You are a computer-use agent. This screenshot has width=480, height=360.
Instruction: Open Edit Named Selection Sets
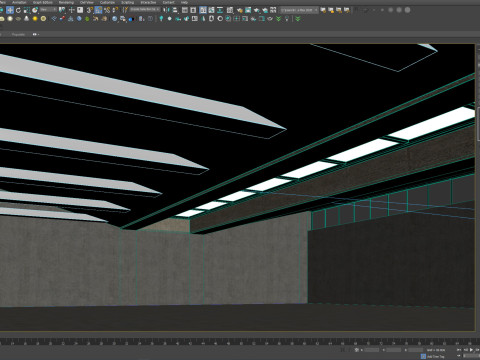[125, 10]
